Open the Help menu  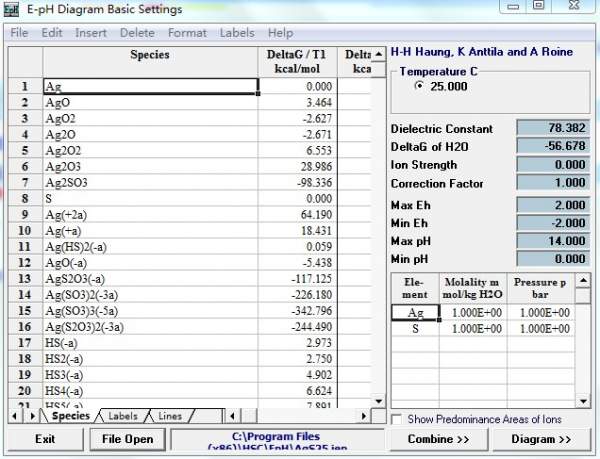[x=280, y=33]
